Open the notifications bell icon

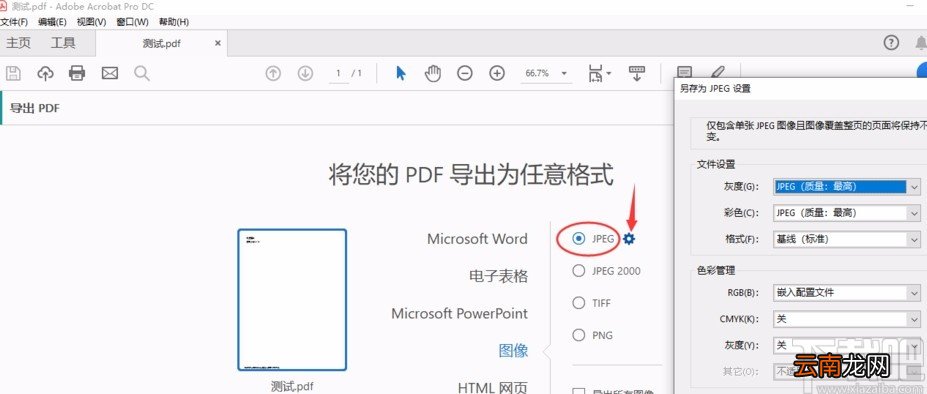tap(921, 43)
